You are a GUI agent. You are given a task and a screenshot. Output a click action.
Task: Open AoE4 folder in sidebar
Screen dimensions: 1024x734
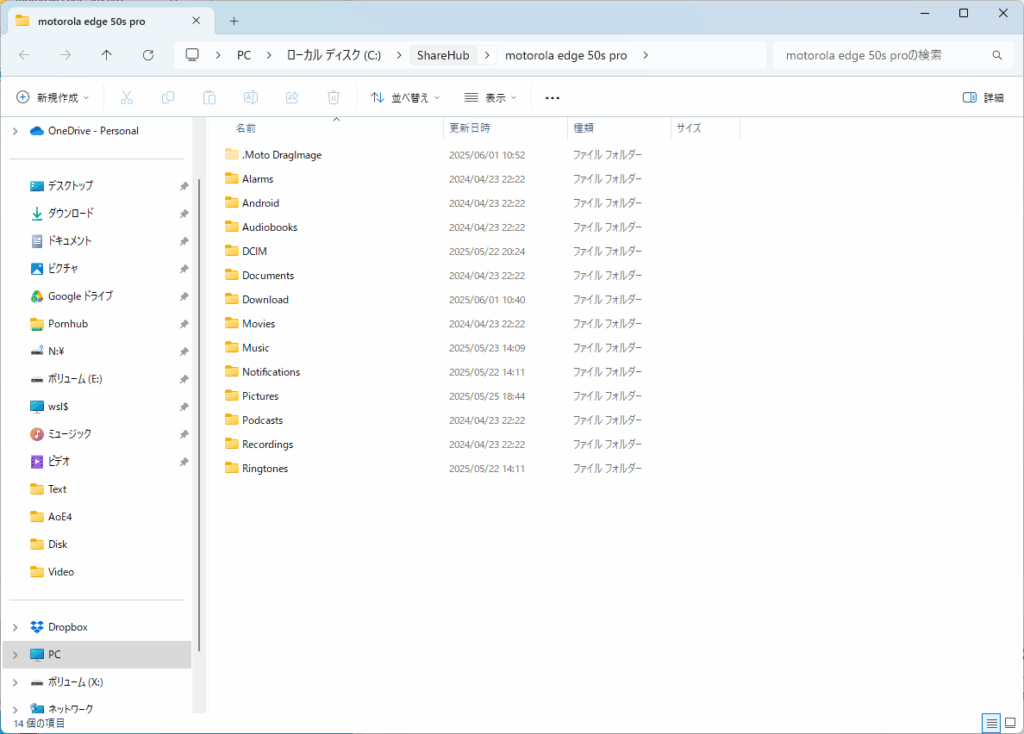[51, 517]
